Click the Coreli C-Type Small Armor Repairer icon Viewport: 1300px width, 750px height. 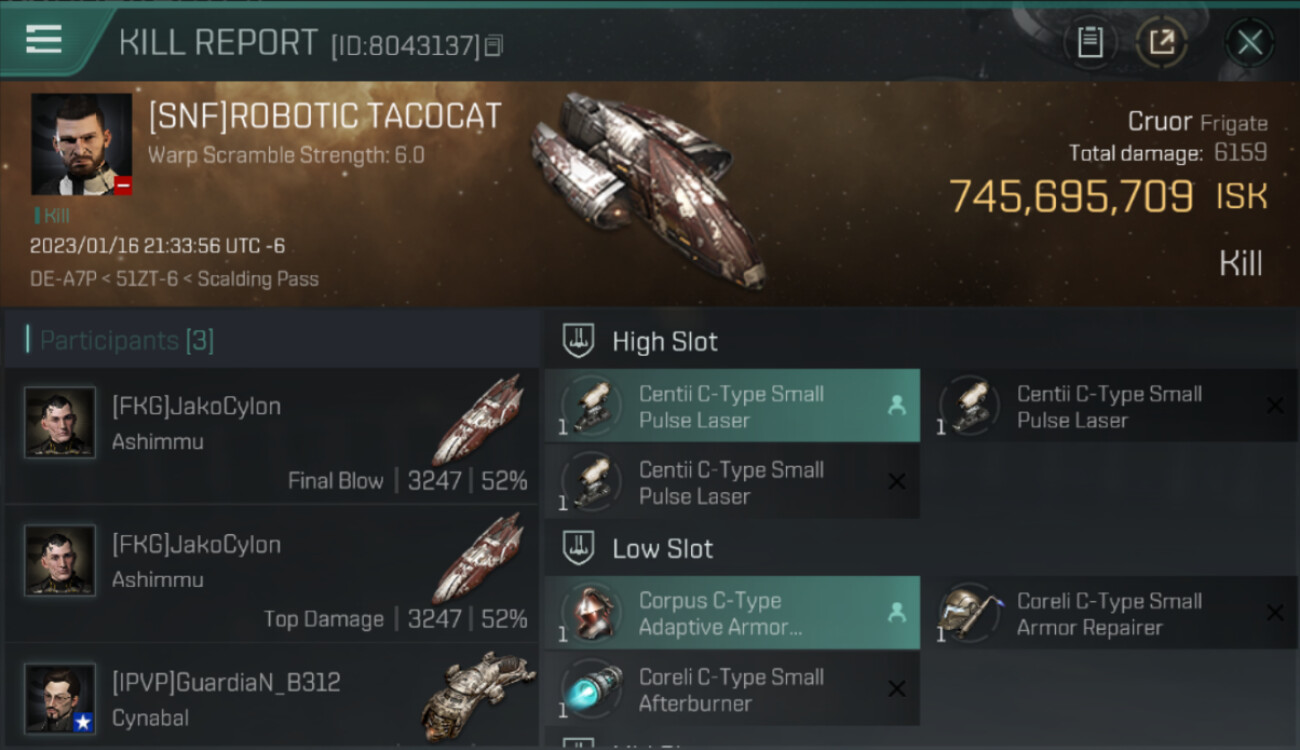968,613
